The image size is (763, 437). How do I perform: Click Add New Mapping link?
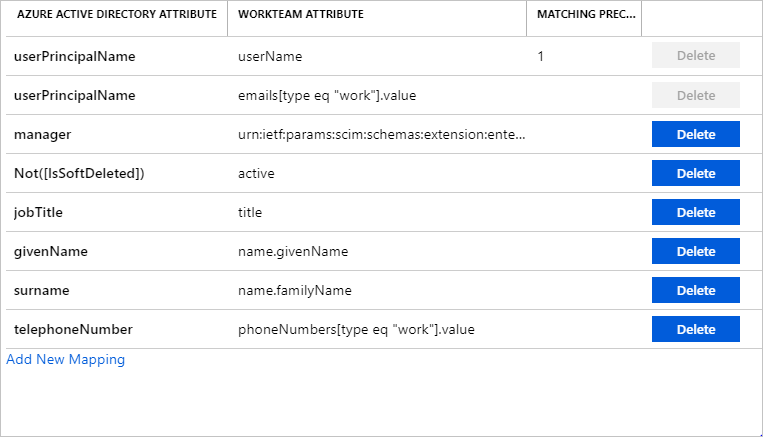click(66, 359)
